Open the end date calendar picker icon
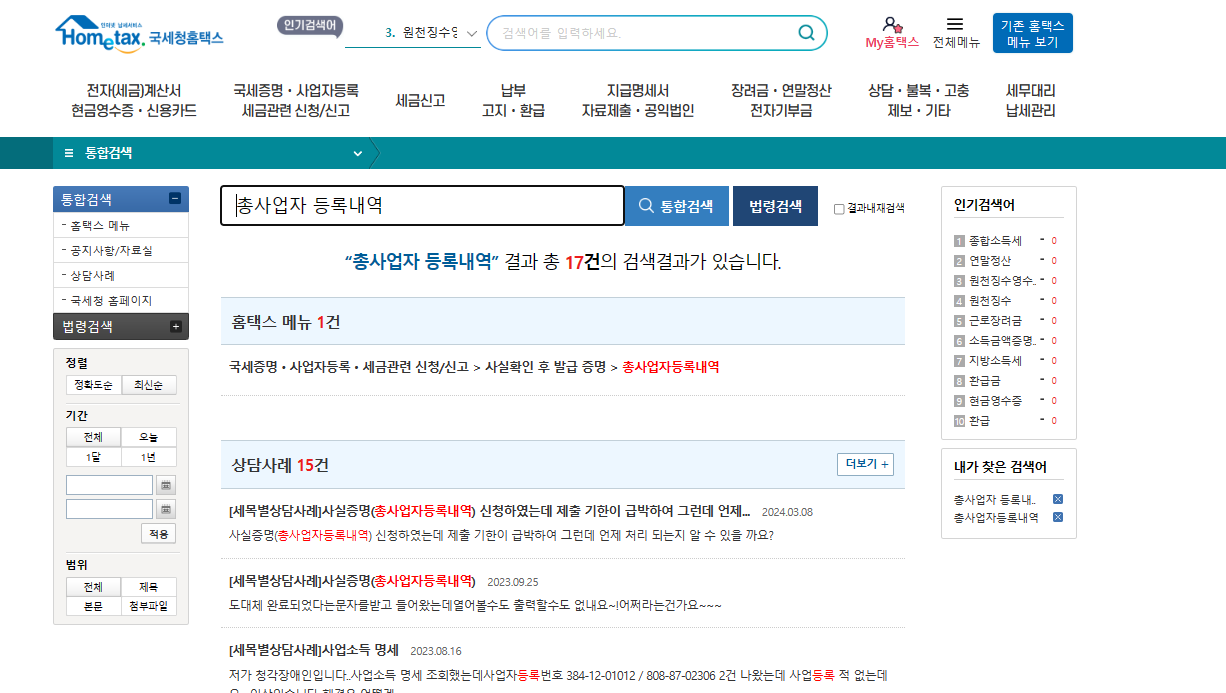Viewport: 1226px width, 693px height. pos(166,508)
